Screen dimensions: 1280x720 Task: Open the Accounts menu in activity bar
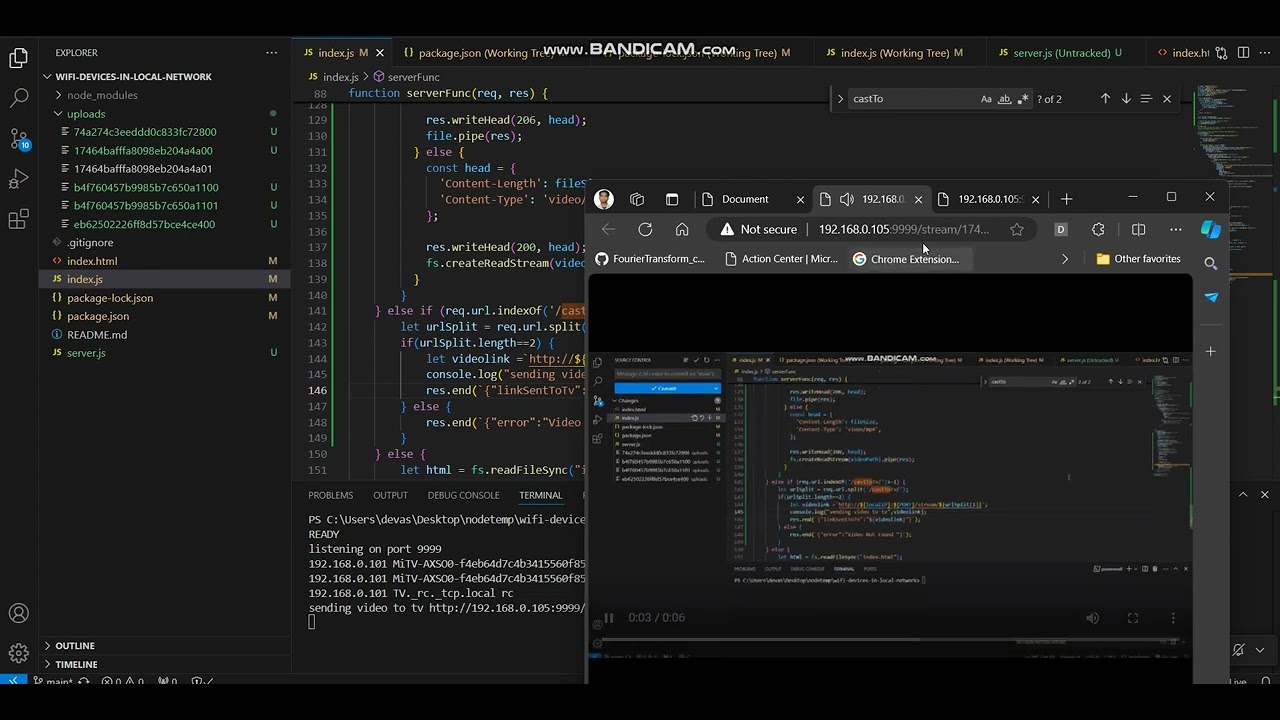[x=18, y=613]
